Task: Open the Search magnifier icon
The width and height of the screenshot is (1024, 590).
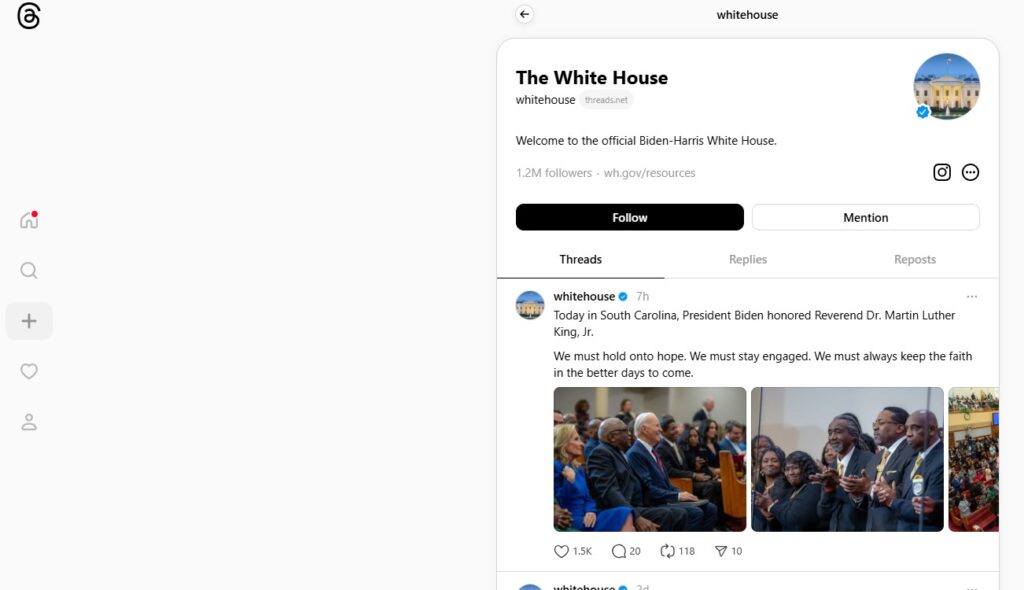Action: pos(29,270)
